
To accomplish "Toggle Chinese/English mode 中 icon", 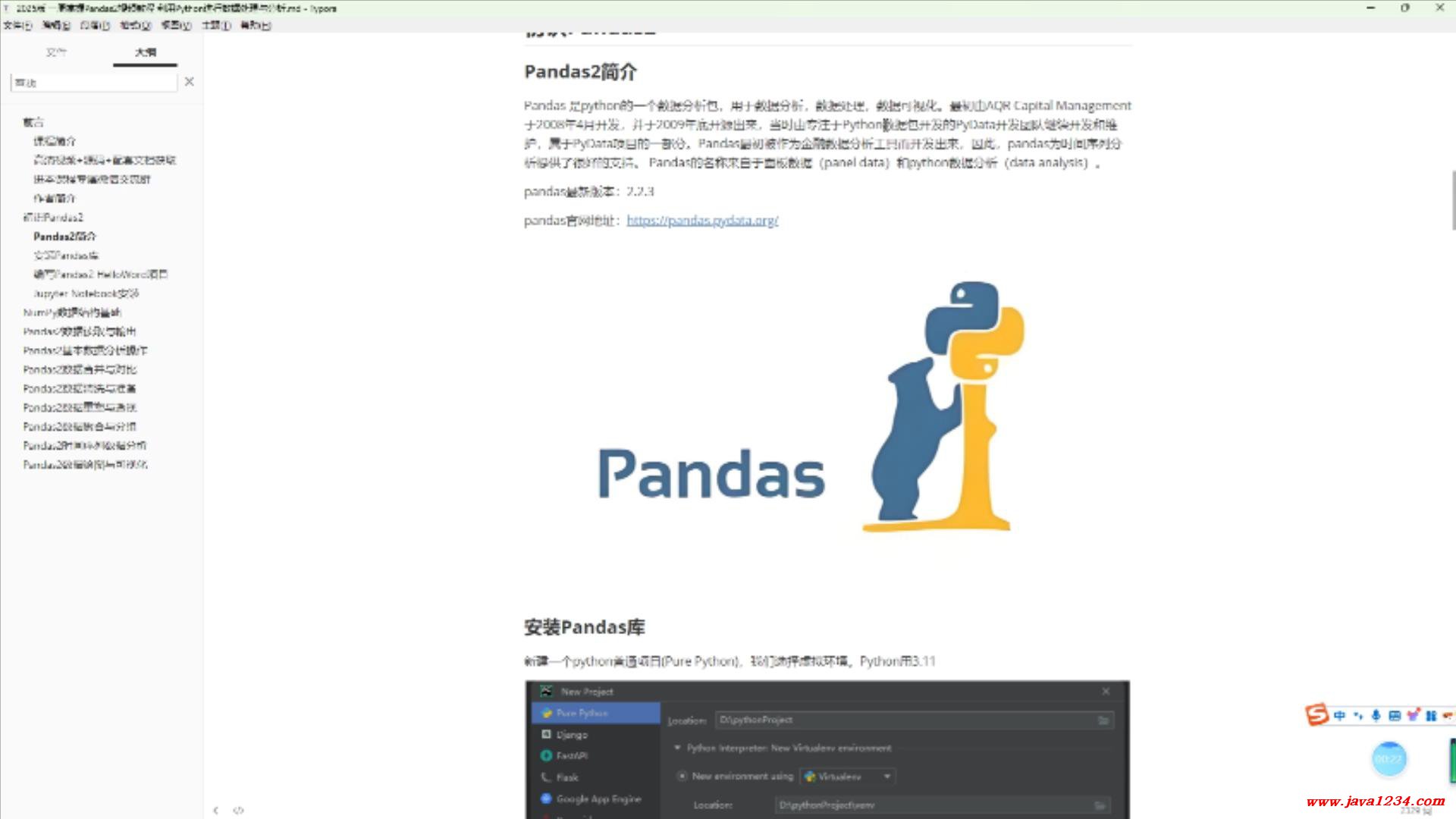I will (1340, 715).
